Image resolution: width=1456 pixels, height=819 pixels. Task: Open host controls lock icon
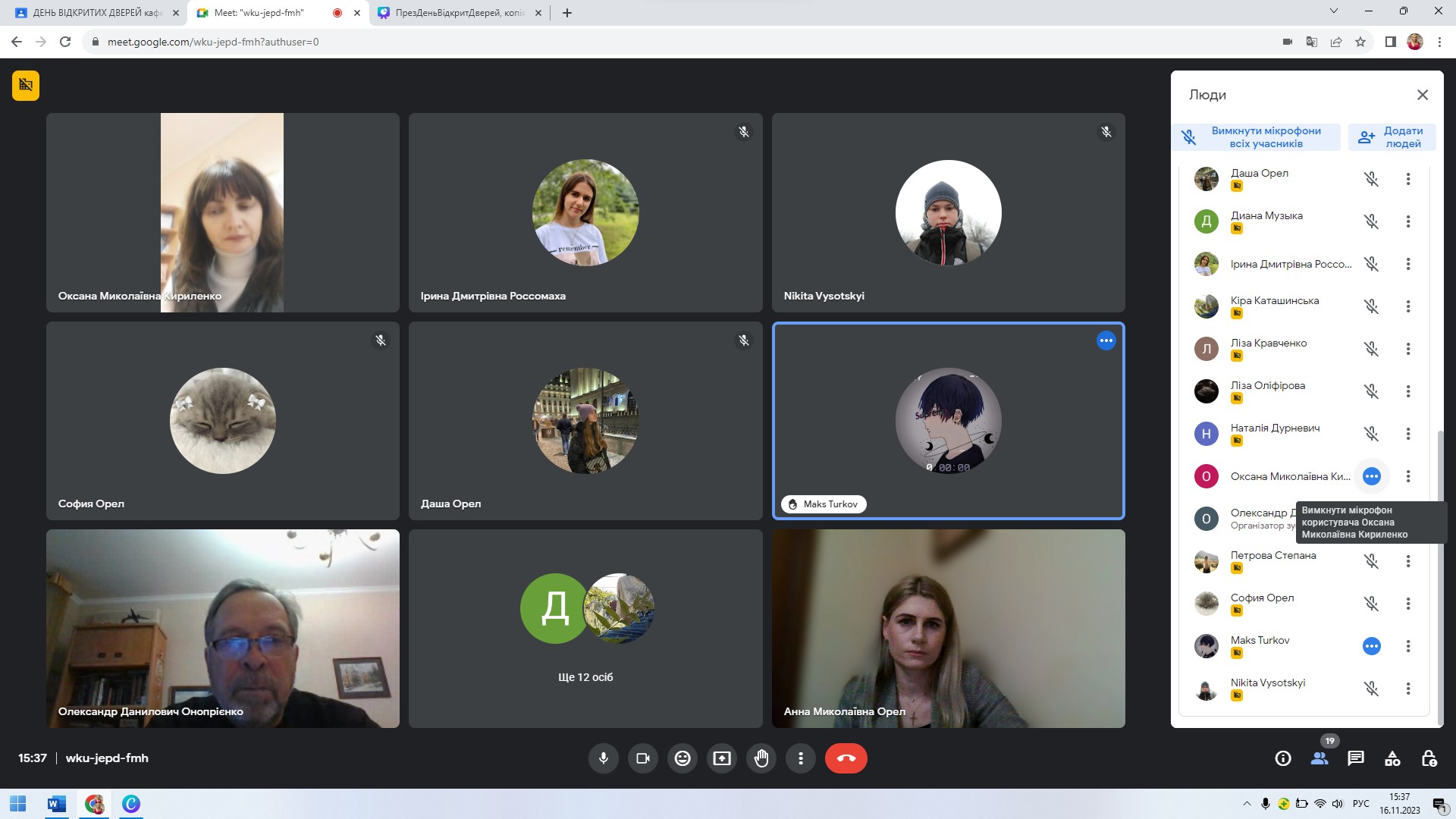[x=1429, y=758]
